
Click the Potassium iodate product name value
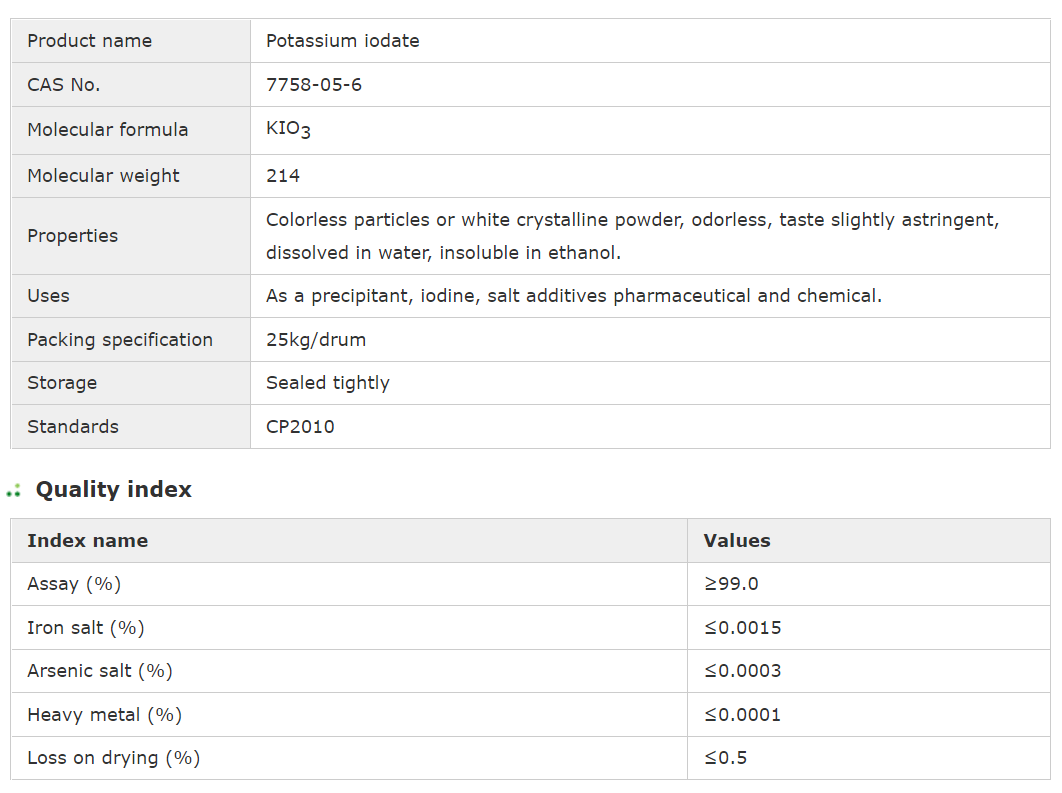coord(342,41)
